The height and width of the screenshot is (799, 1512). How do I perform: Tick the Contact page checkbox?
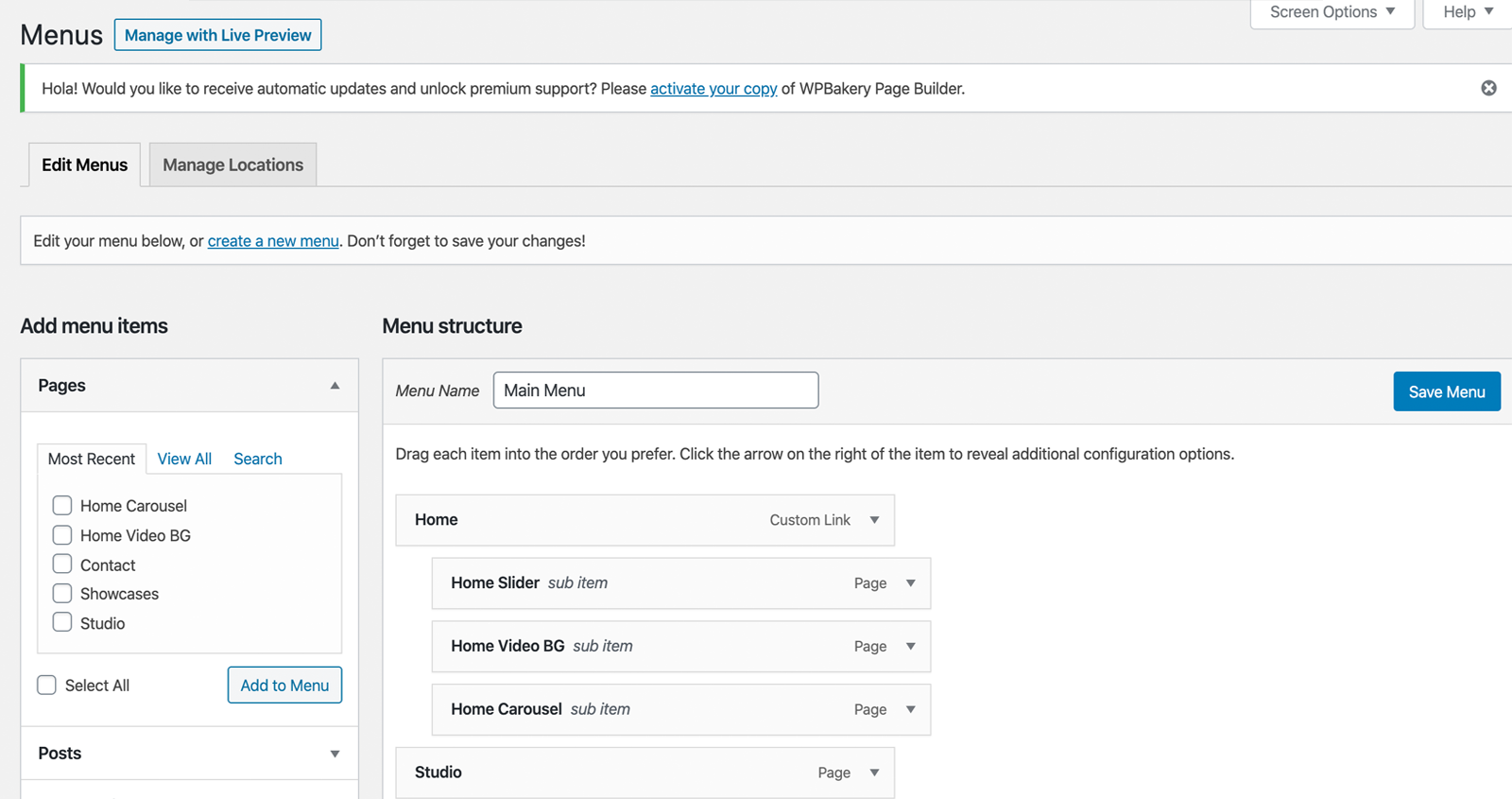(62, 565)
